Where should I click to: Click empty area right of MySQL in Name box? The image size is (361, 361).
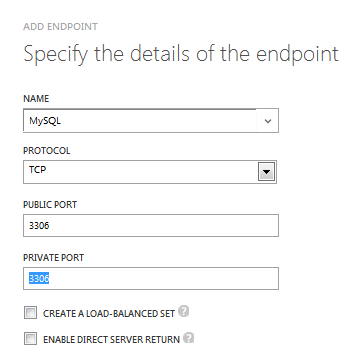[158, 121]
